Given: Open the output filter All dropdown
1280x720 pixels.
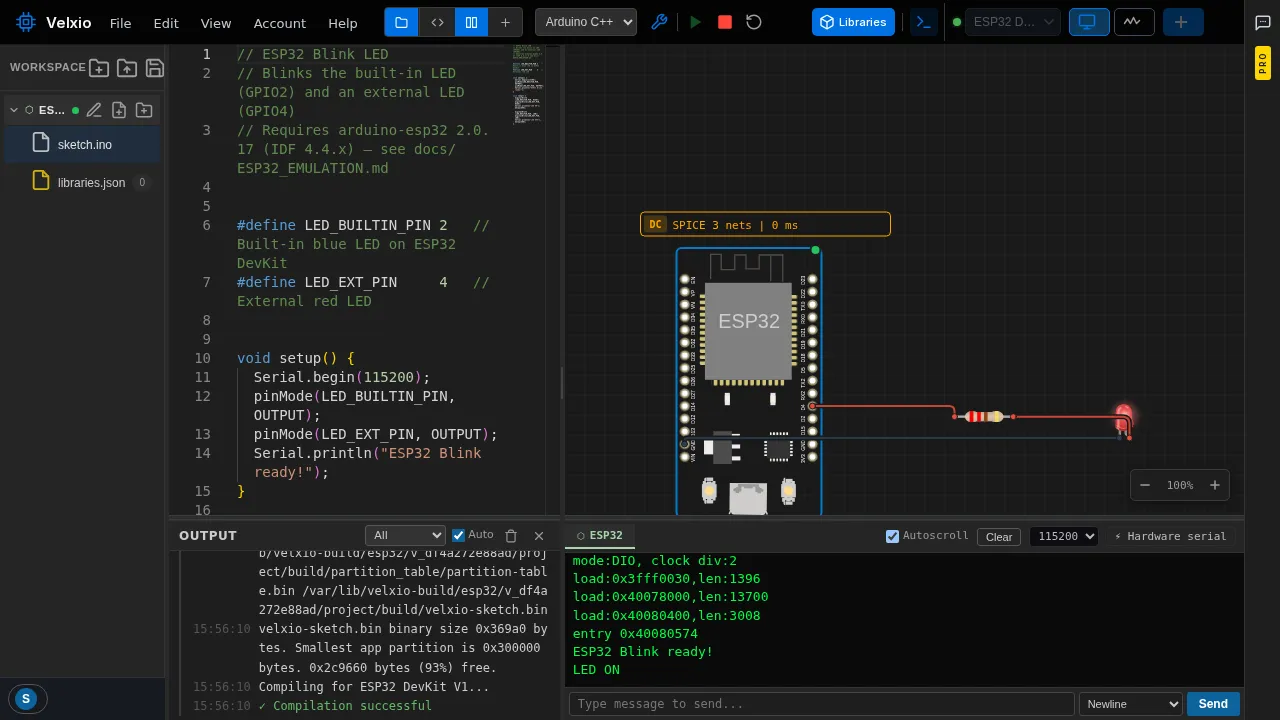Looking at the screenshot, I should pos(405,536).
